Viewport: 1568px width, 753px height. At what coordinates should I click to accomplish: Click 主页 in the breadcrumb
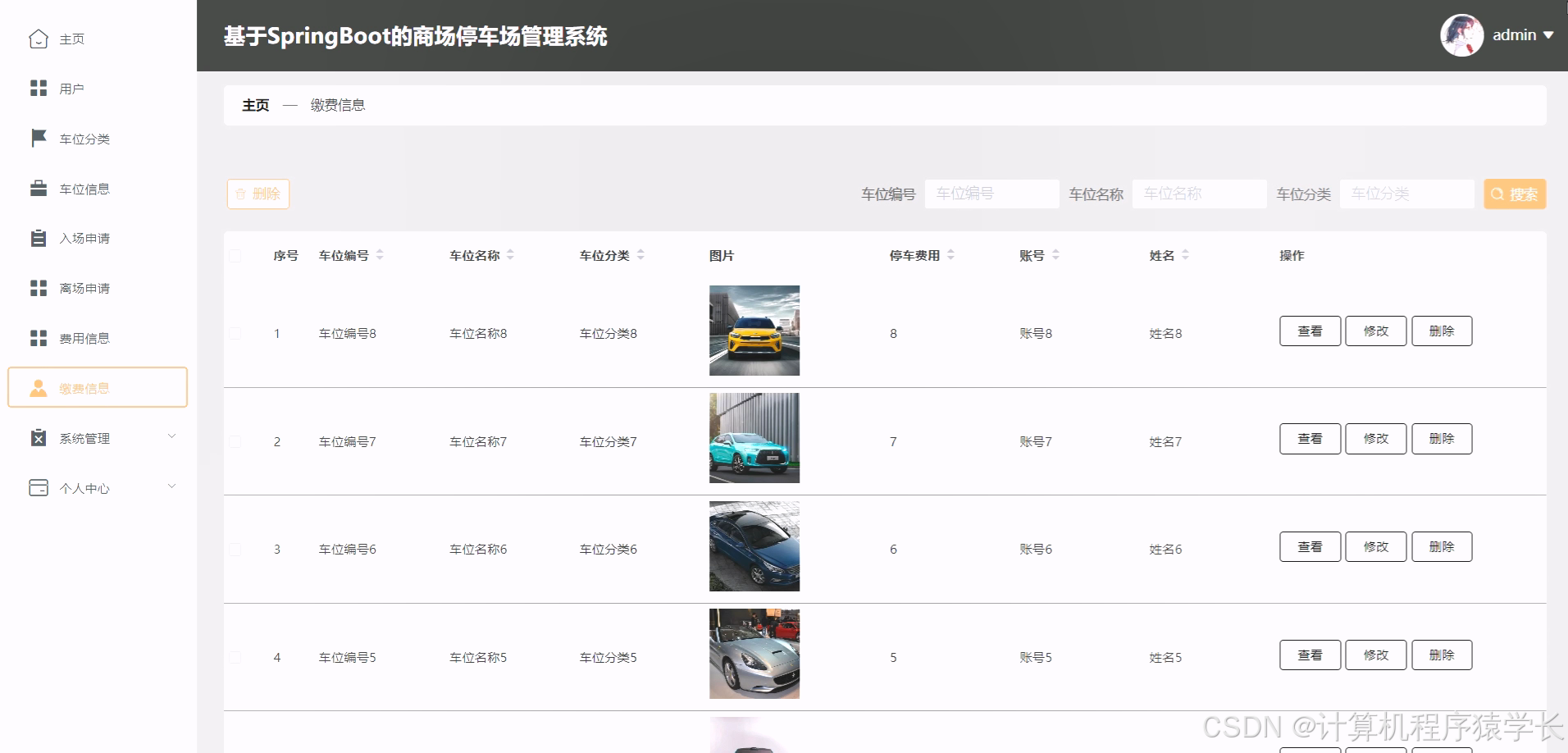point(255,105)
